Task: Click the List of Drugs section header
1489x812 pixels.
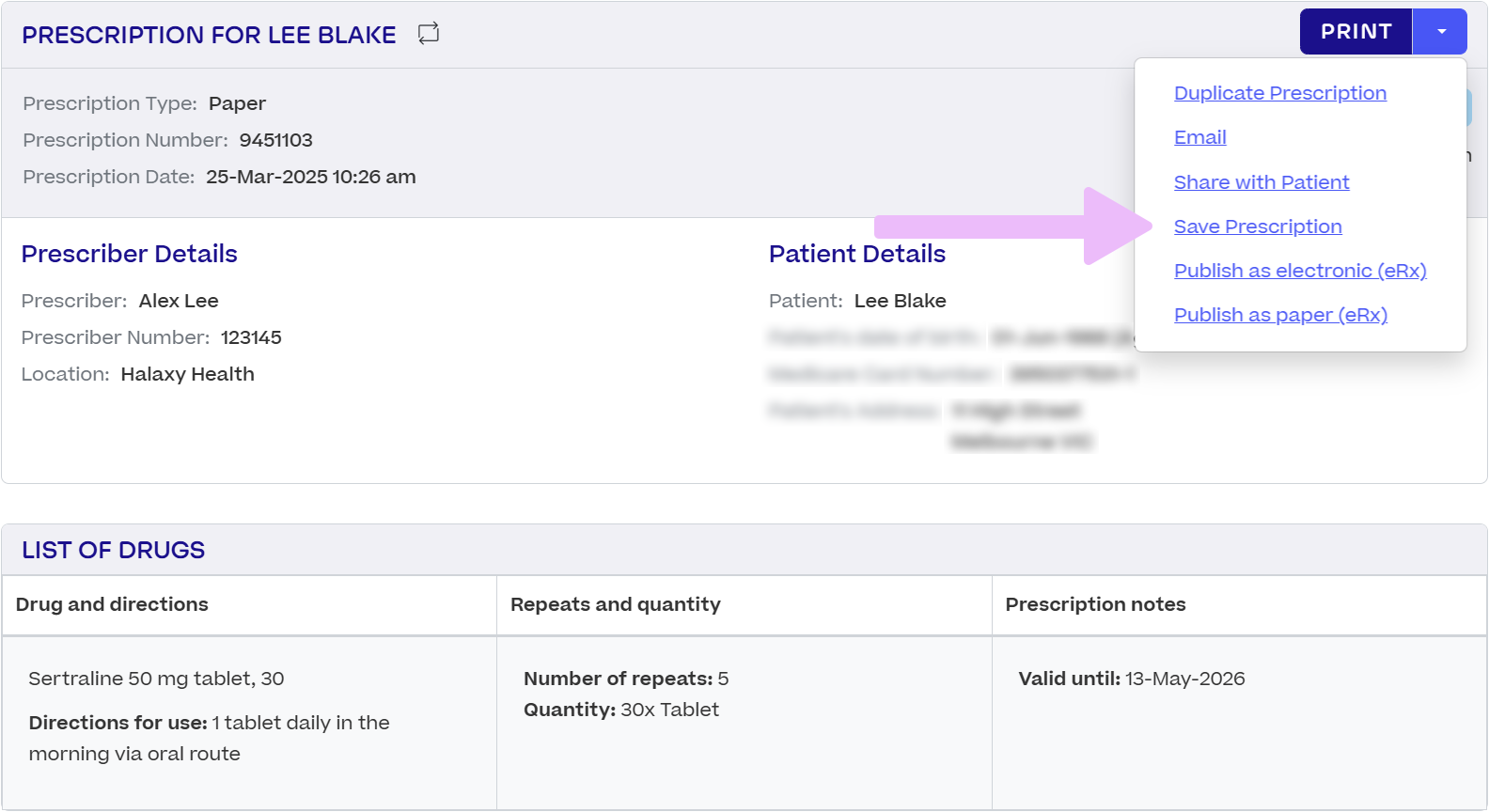Action: (x=113, y=550)
